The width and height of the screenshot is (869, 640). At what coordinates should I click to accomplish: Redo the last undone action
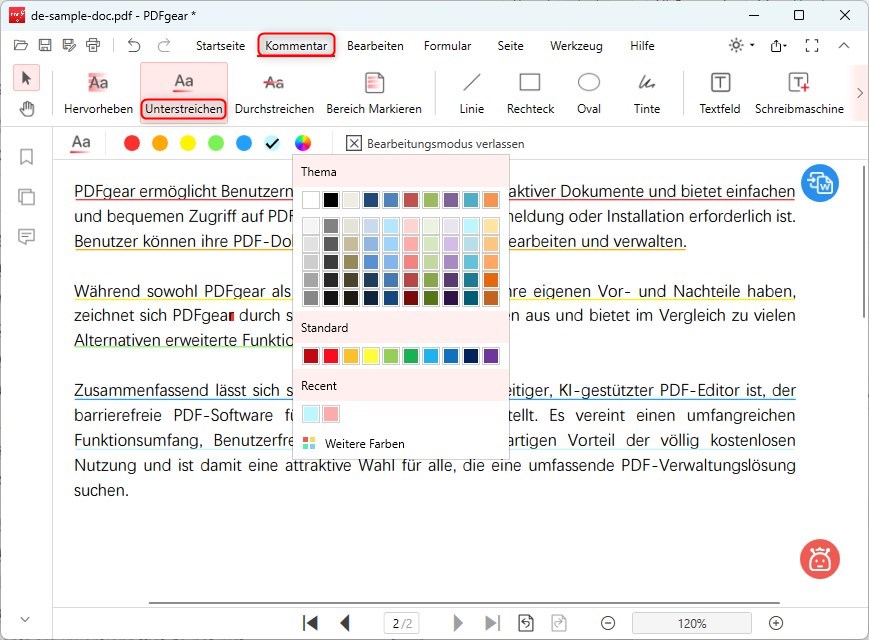click(163, 45)
